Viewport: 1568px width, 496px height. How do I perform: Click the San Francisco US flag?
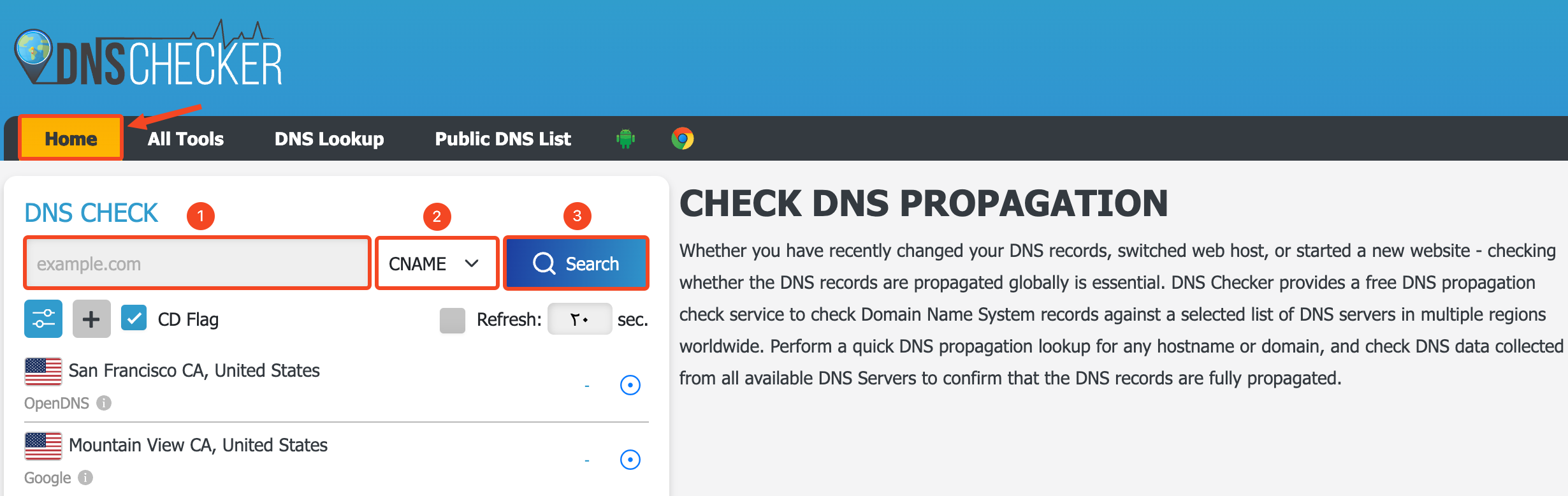click(43, 371)
